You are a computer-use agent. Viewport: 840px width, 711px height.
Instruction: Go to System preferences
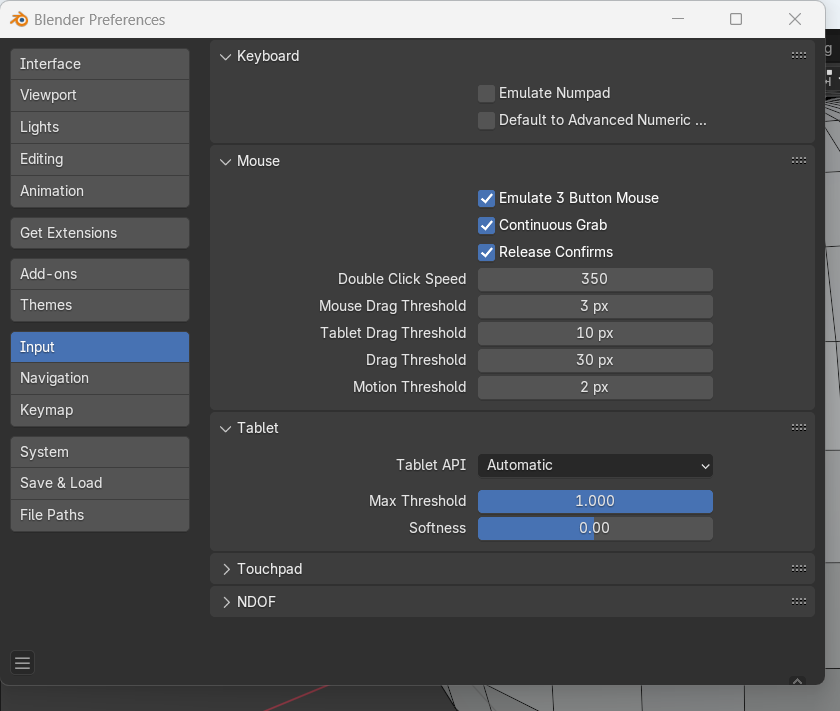click(x=100, y=452)
